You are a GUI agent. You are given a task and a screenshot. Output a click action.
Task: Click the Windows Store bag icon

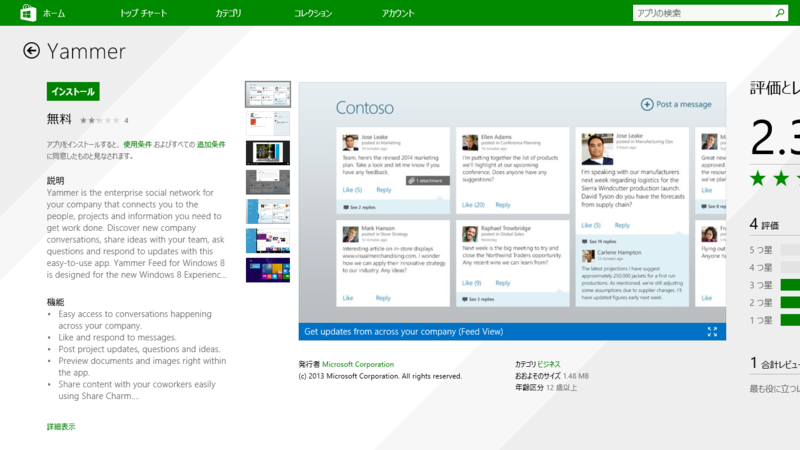click(x=28, y=13)
